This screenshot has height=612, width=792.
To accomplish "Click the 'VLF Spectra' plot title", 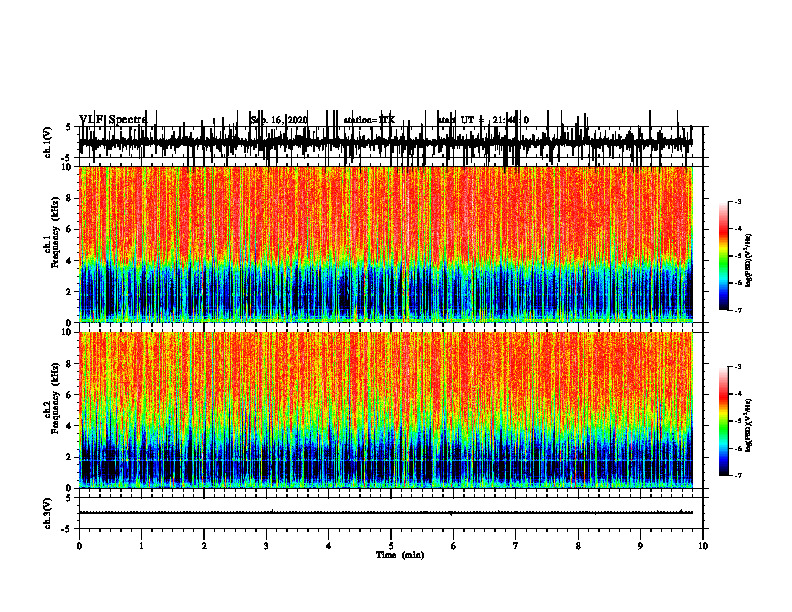I will coord(113,119).
